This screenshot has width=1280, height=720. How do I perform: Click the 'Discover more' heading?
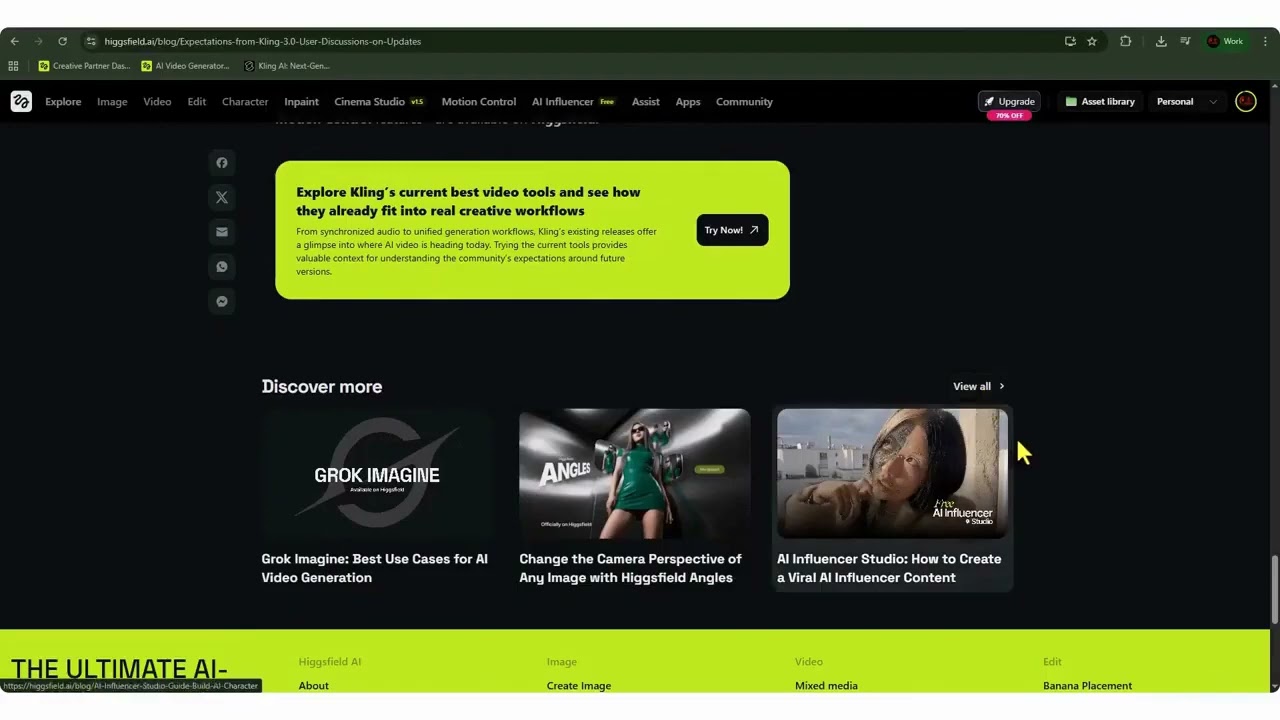pyautogui.click(x=322, y=386)
